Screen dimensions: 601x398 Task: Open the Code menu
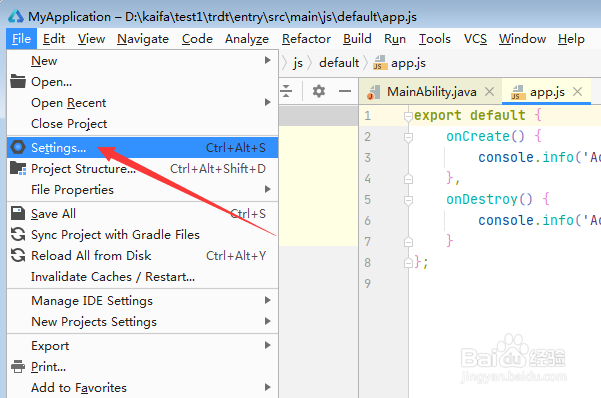197,39
